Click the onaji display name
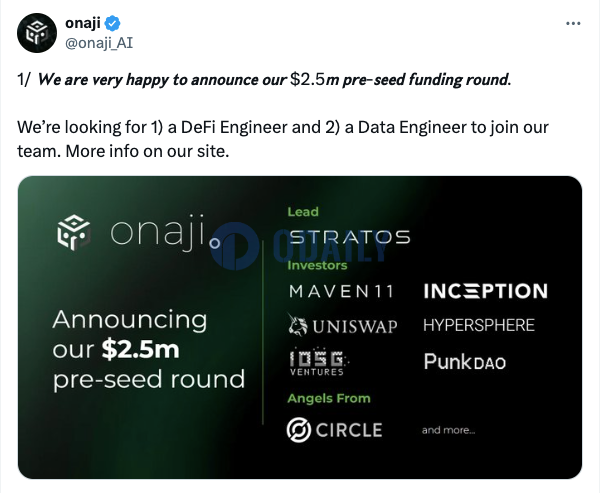The image size is (600, 493). [x=83, y=23]
